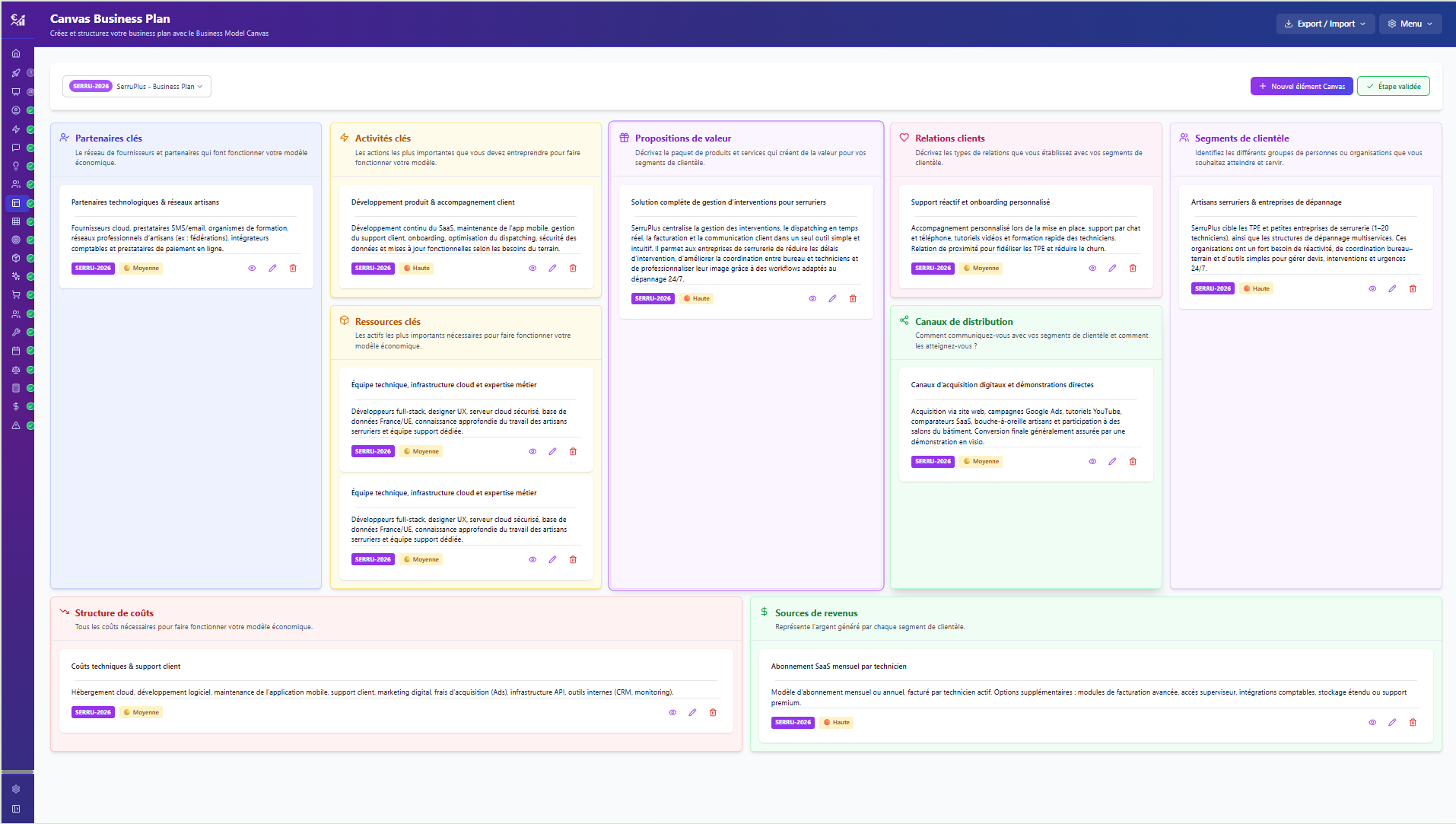The height and width of the screenshot is (824, 1456).
Task: Open the user profile circle sidebar icon
Action: coord(16,110)
